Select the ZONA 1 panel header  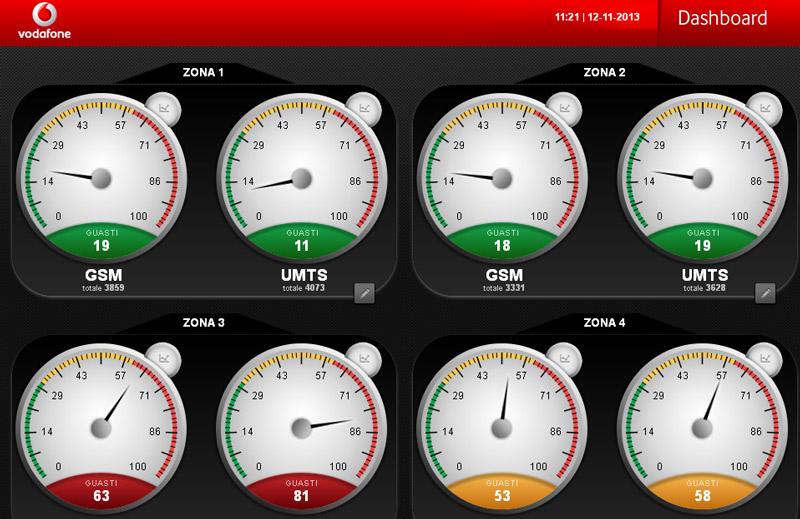coord(203,72)
